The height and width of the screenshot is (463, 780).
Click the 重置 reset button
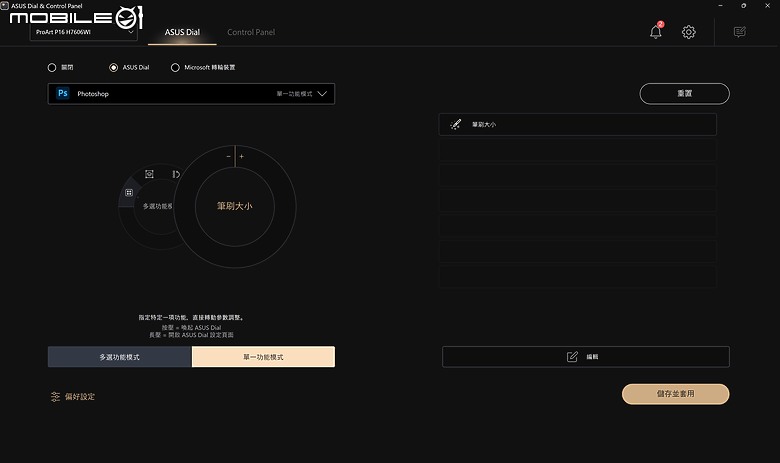(684, 93)
